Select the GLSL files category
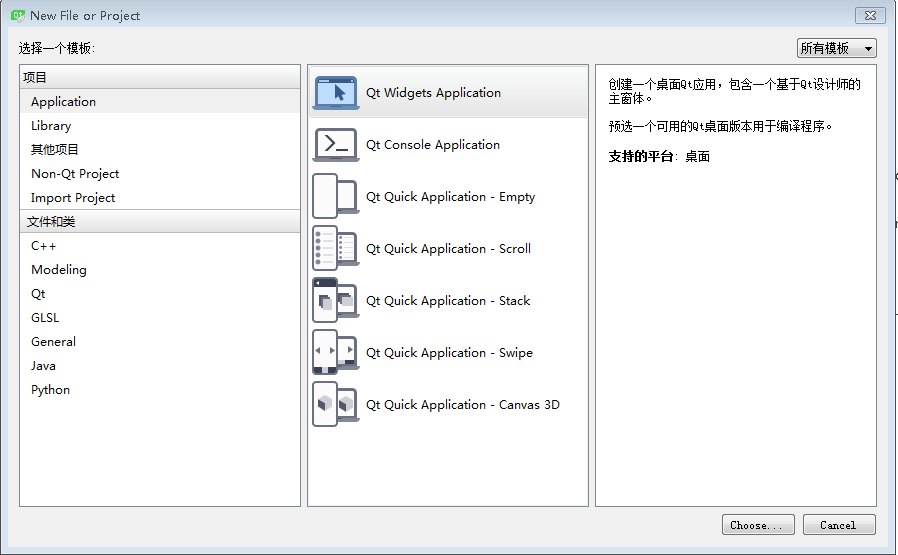The image size is (898, 555). click(x=160, y=318)
